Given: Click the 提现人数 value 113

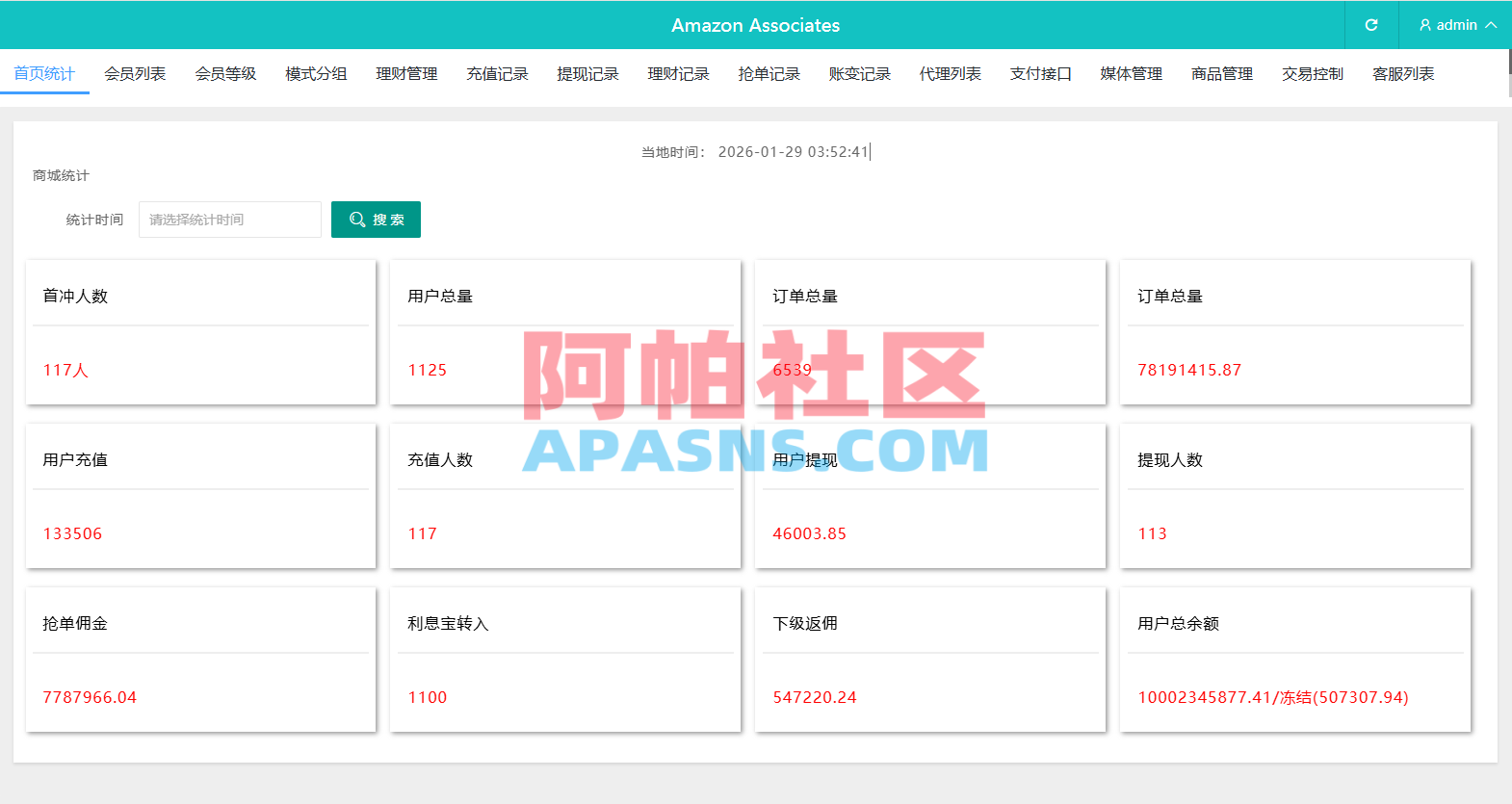Looking at the screenshot, I should [1152, 533].
